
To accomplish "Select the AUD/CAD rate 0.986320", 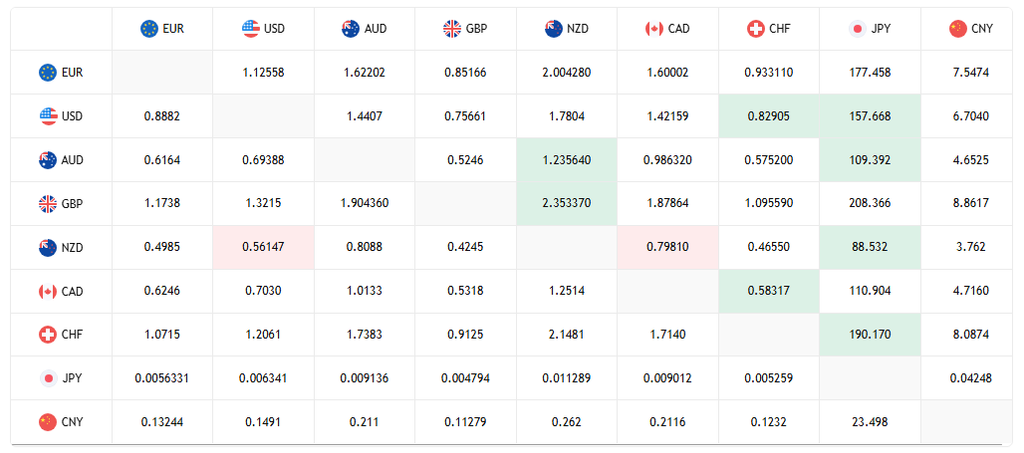I will click(x=667, y=160).
